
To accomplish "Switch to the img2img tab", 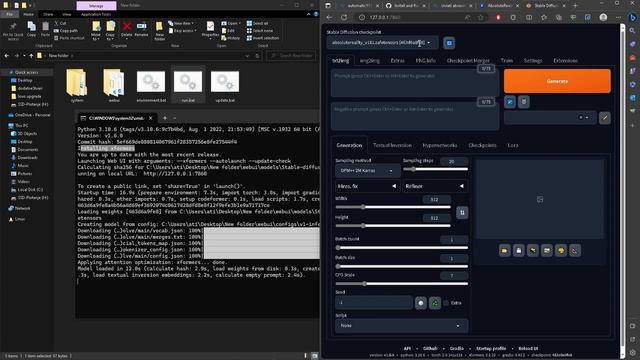I will tap(369, 60).
